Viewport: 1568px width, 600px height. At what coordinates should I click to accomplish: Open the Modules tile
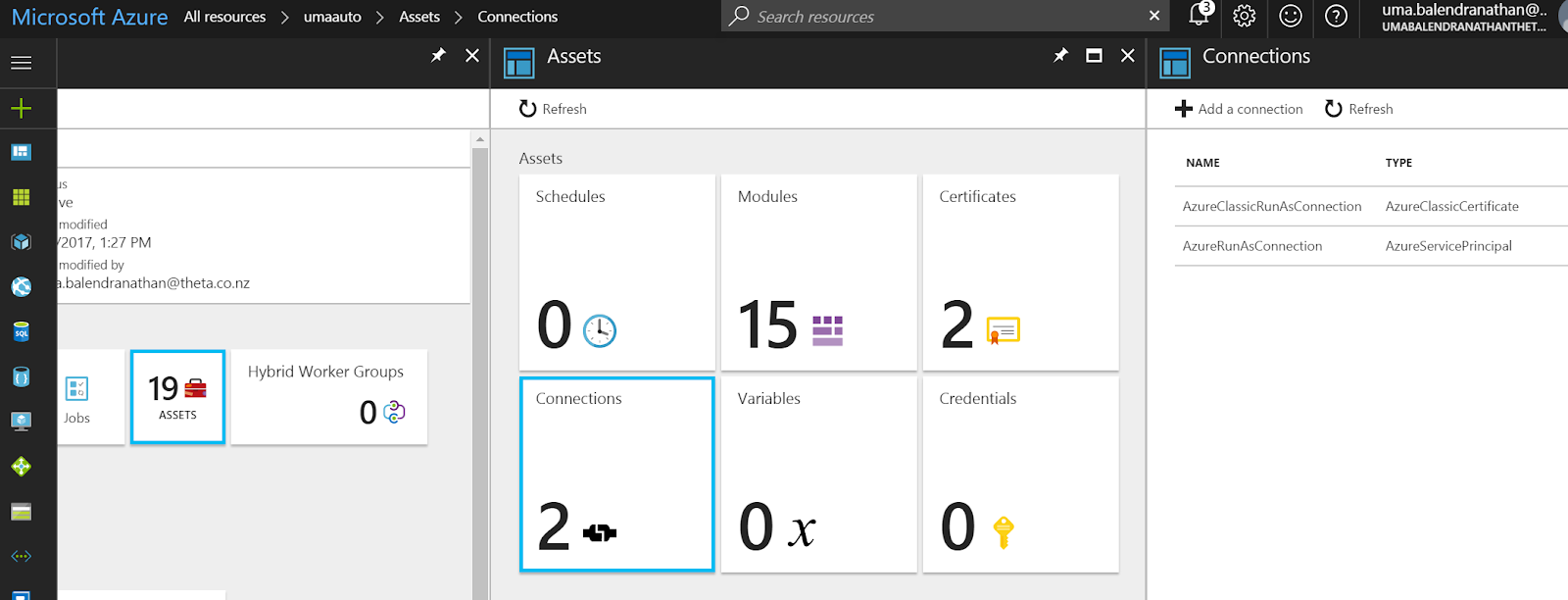pyautogui.click(x=819, y=273)
